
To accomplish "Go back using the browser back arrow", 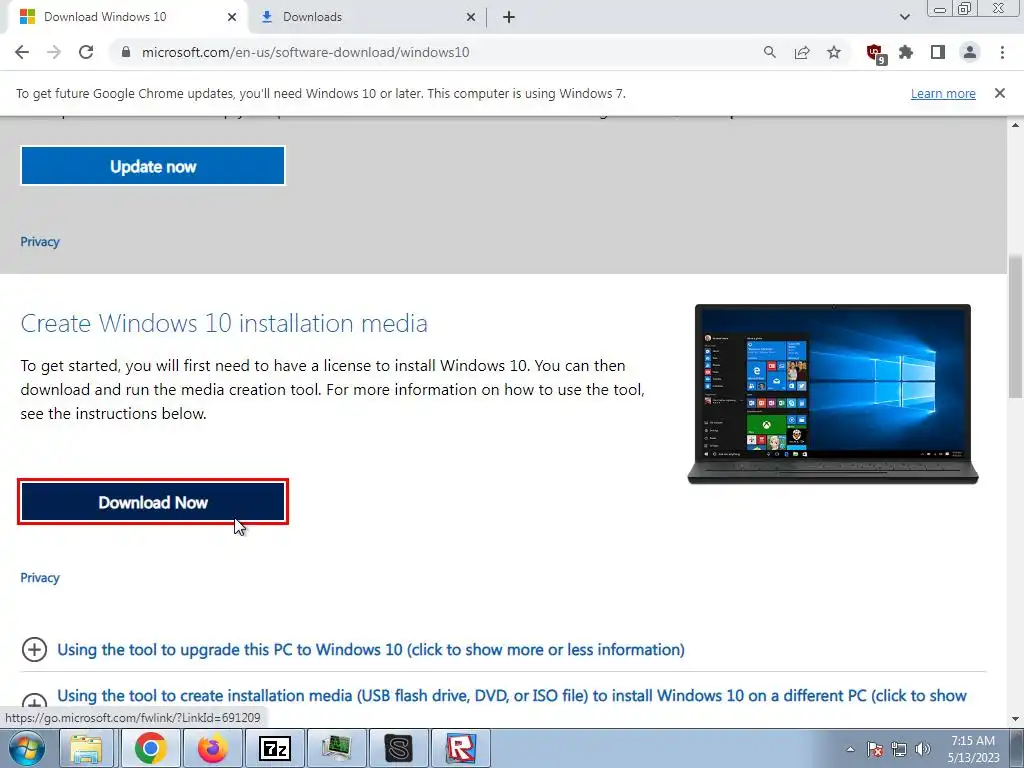I will click(x=22, y=52).
